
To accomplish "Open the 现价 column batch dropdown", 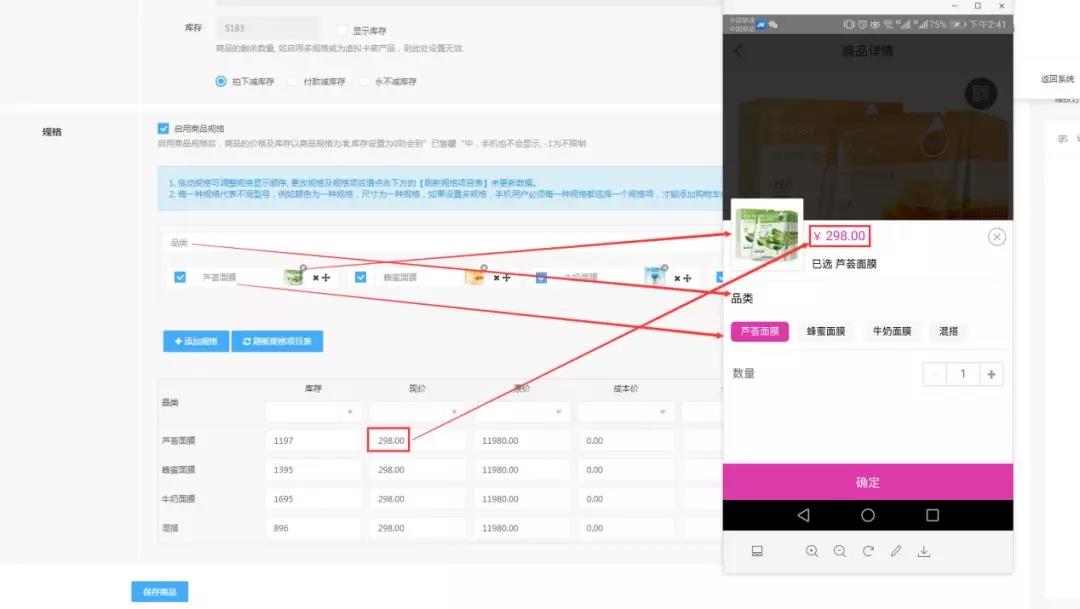I will tap(416, 411).
